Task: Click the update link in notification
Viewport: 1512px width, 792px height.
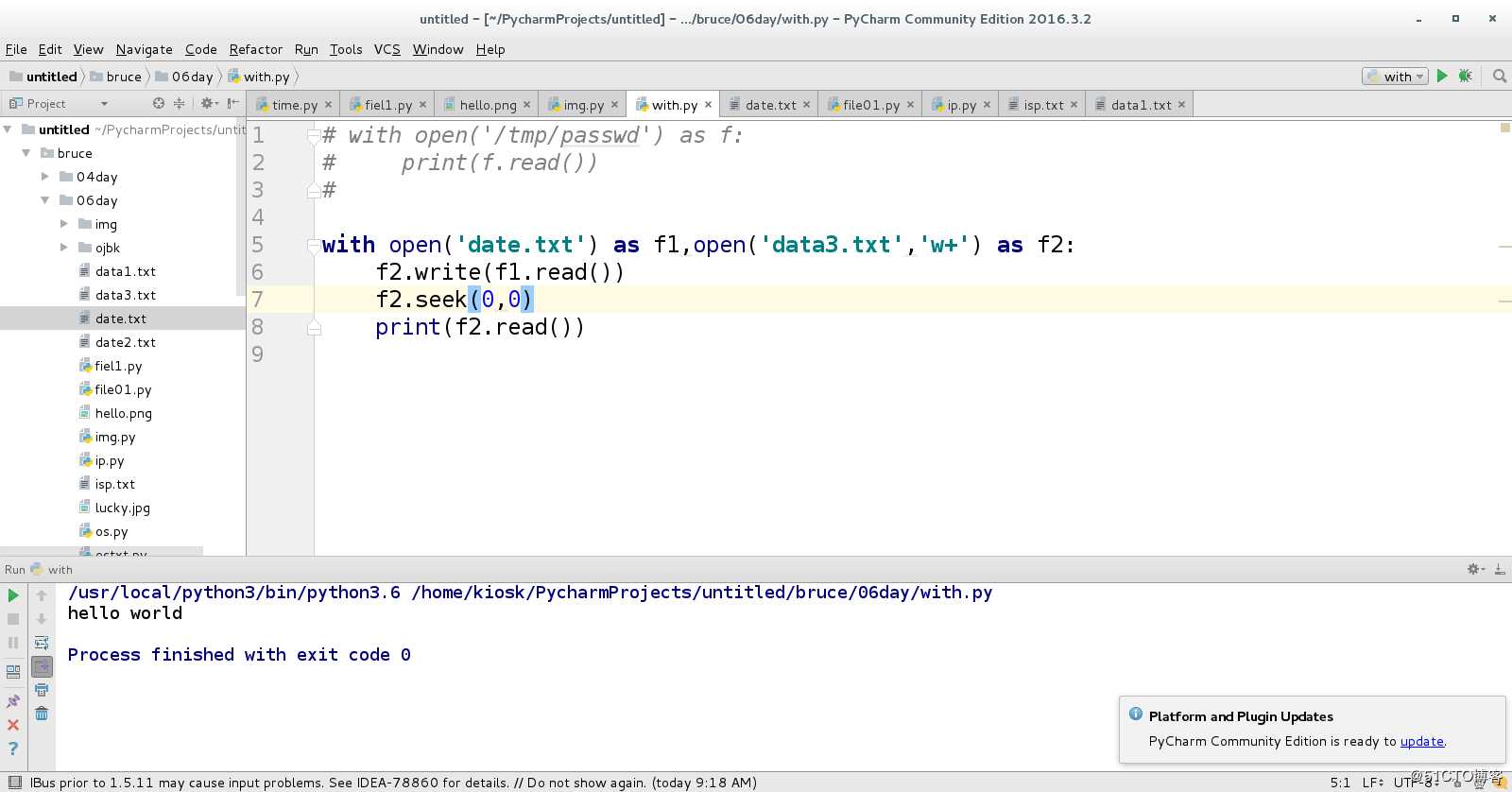Action: click(x=1421, y=741)
